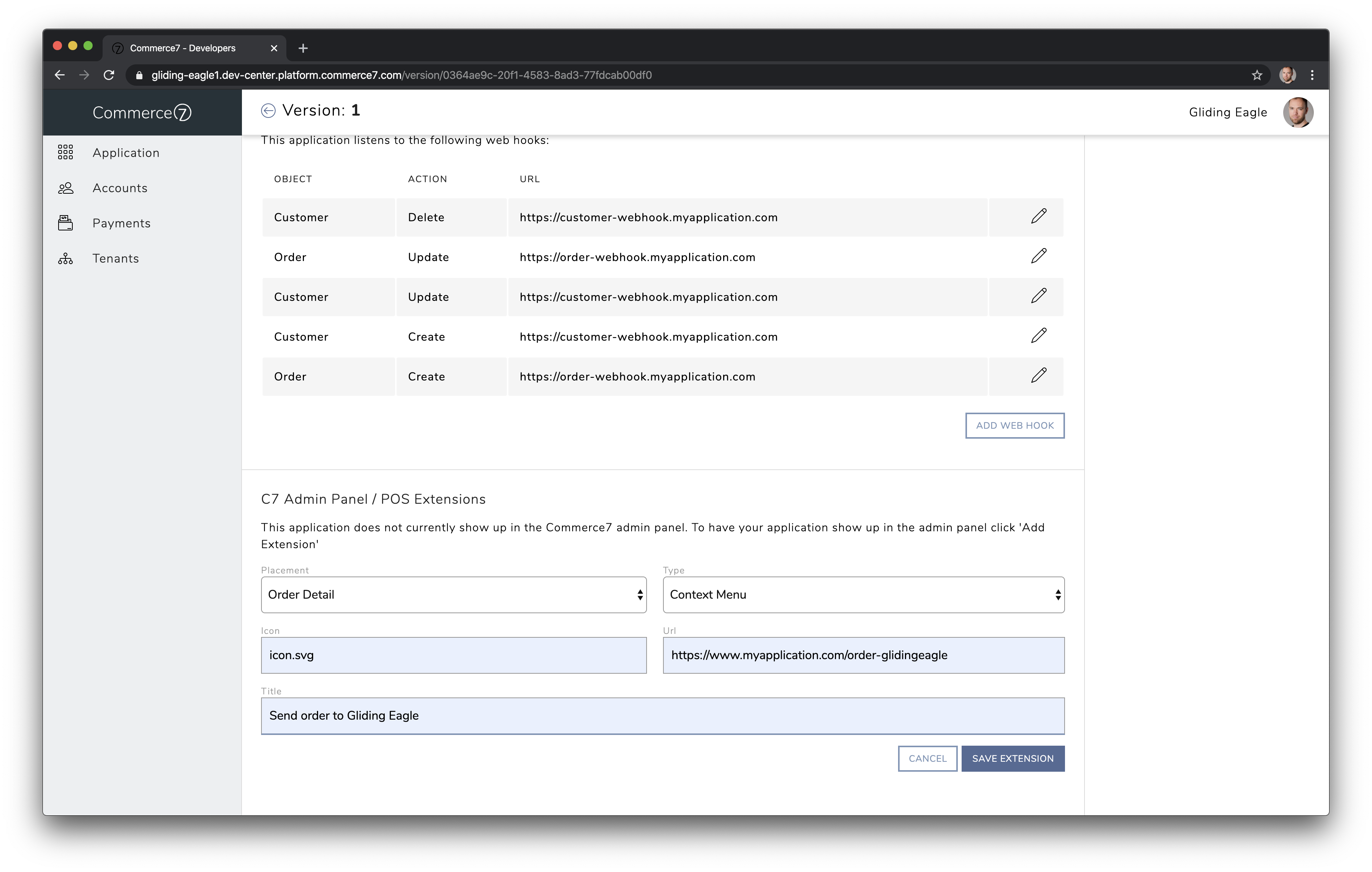Edit the Customer Update webhook pencil icon
1372x872 pixels.
coord(1038,296)
